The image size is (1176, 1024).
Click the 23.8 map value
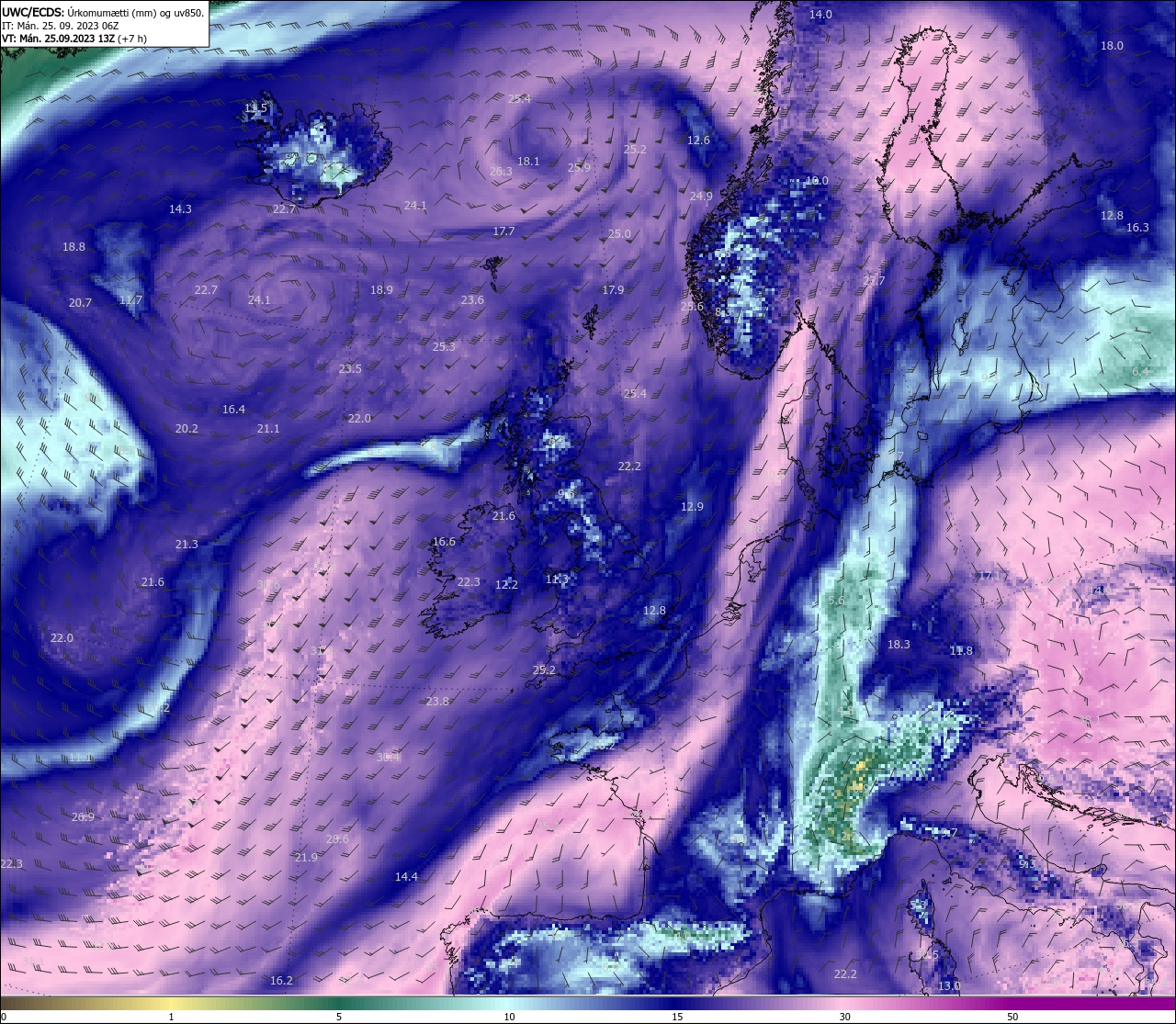pos(437,701)
